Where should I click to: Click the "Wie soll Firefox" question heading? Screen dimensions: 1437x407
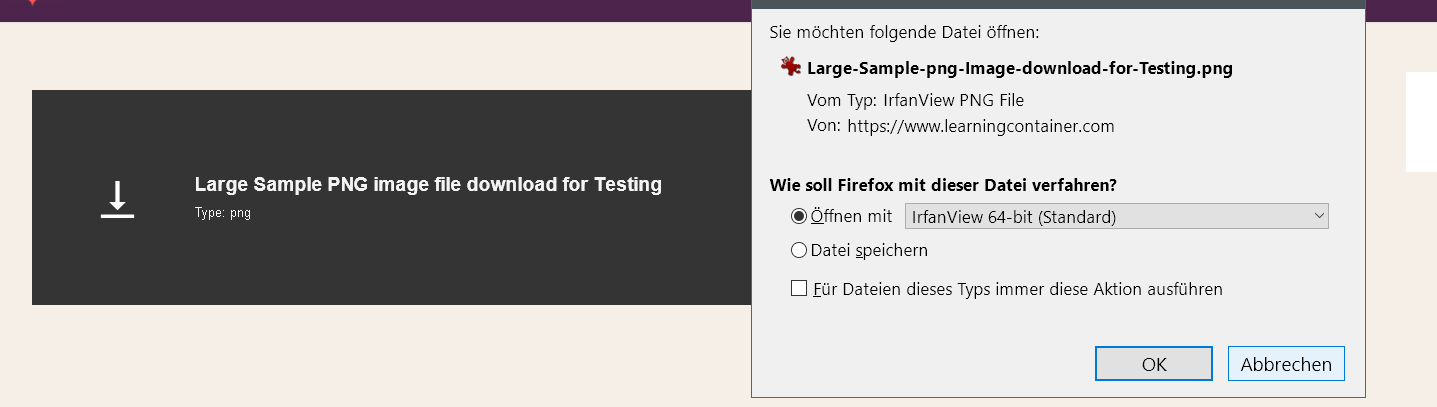click(942, 185)
